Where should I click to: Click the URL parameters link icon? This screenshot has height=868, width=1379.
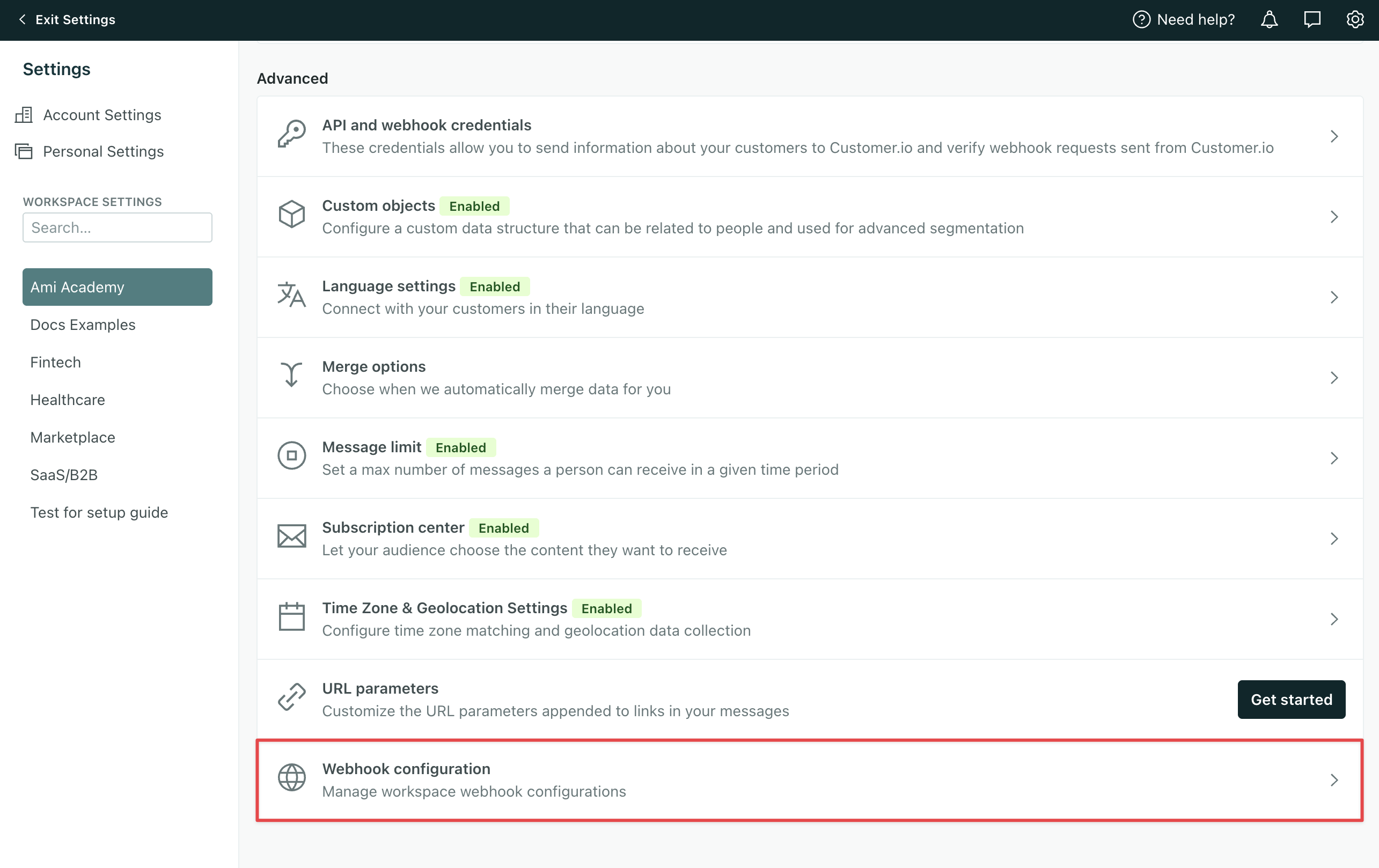click(x=291, y=697)
